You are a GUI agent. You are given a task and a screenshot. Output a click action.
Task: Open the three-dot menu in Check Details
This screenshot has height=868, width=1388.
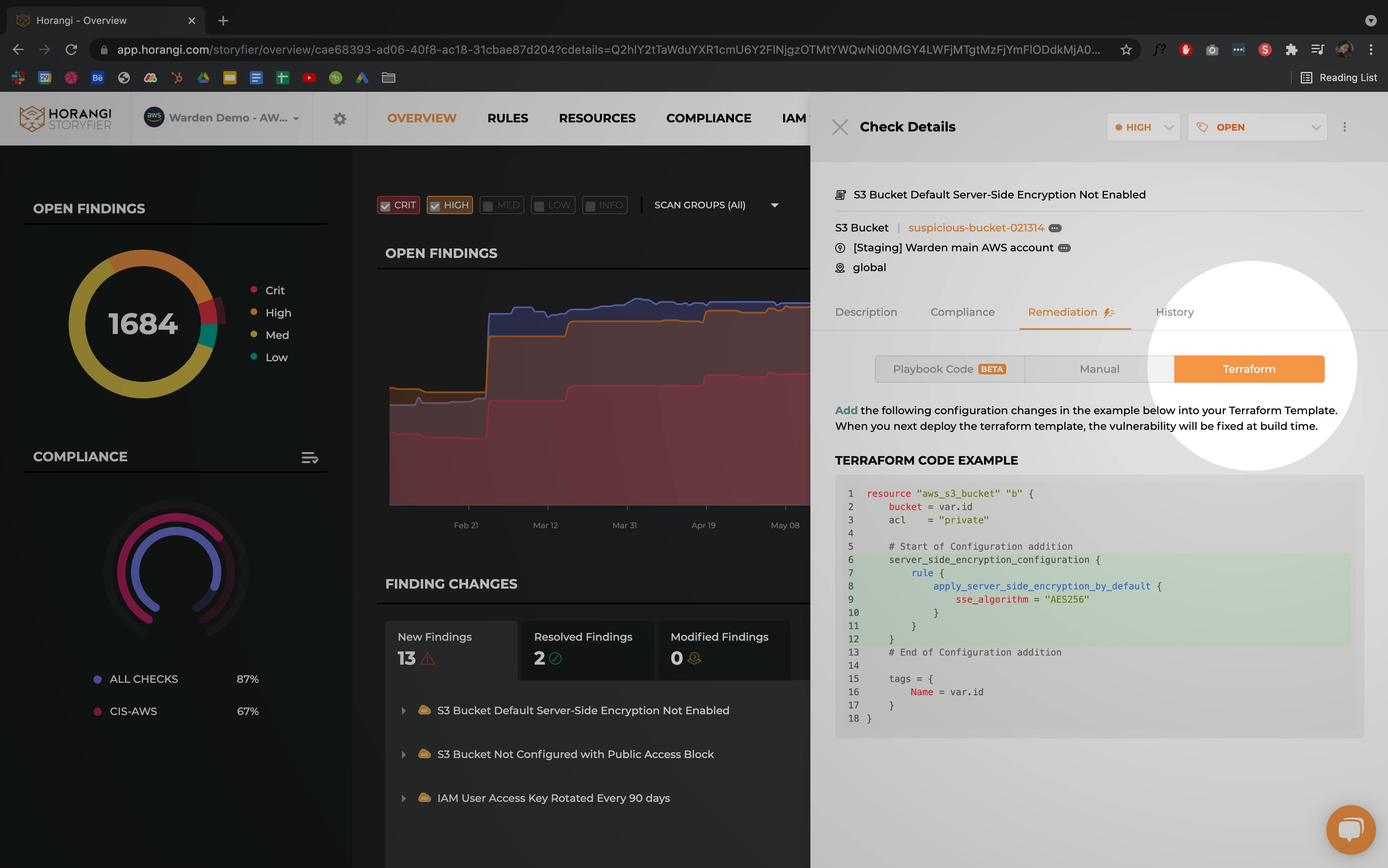tap(1344, 127)
